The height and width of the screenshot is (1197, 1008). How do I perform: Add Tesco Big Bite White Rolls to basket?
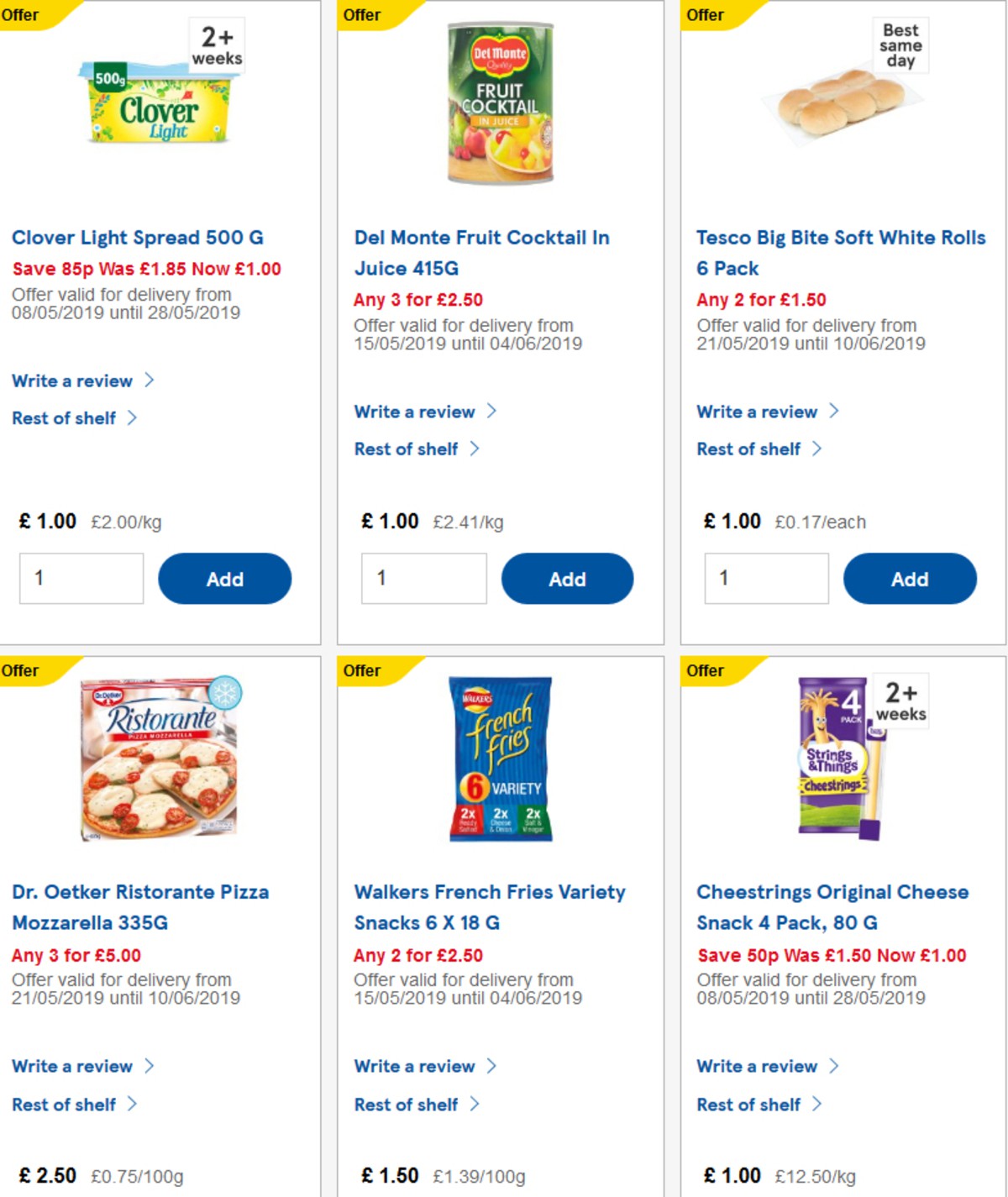point(909,578)
